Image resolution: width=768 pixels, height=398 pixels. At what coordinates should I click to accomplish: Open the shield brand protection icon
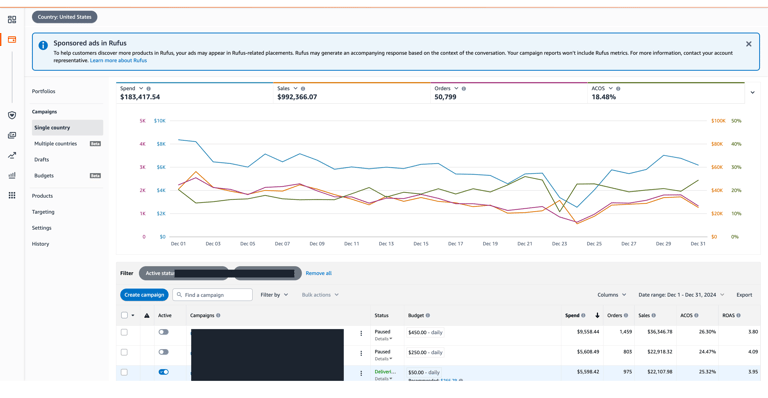[12, 115]
